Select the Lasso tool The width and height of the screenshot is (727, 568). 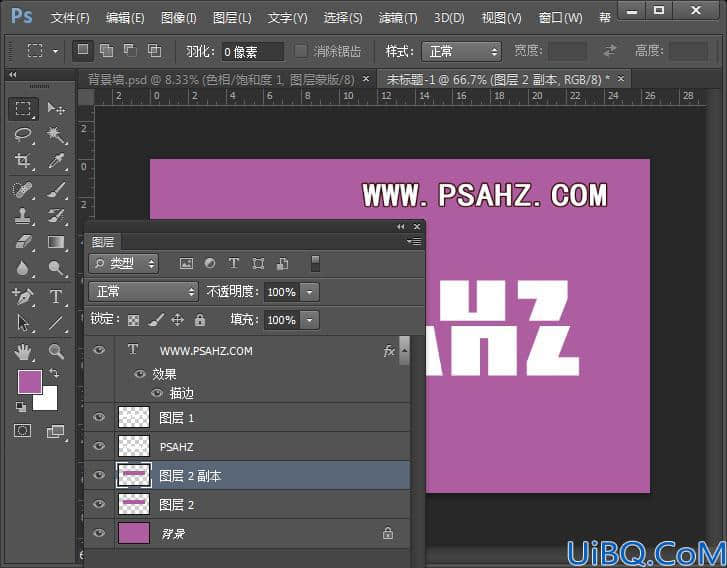(23, 135)
